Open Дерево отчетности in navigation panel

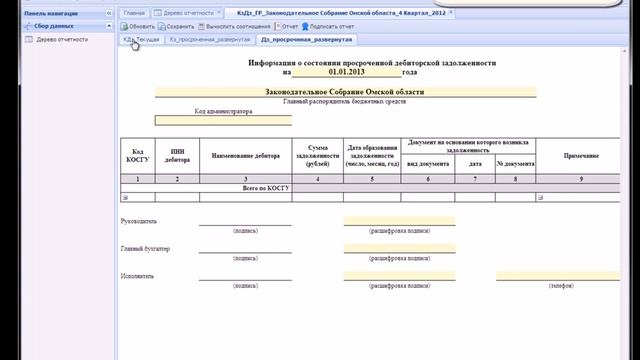[x=62, y=40]
